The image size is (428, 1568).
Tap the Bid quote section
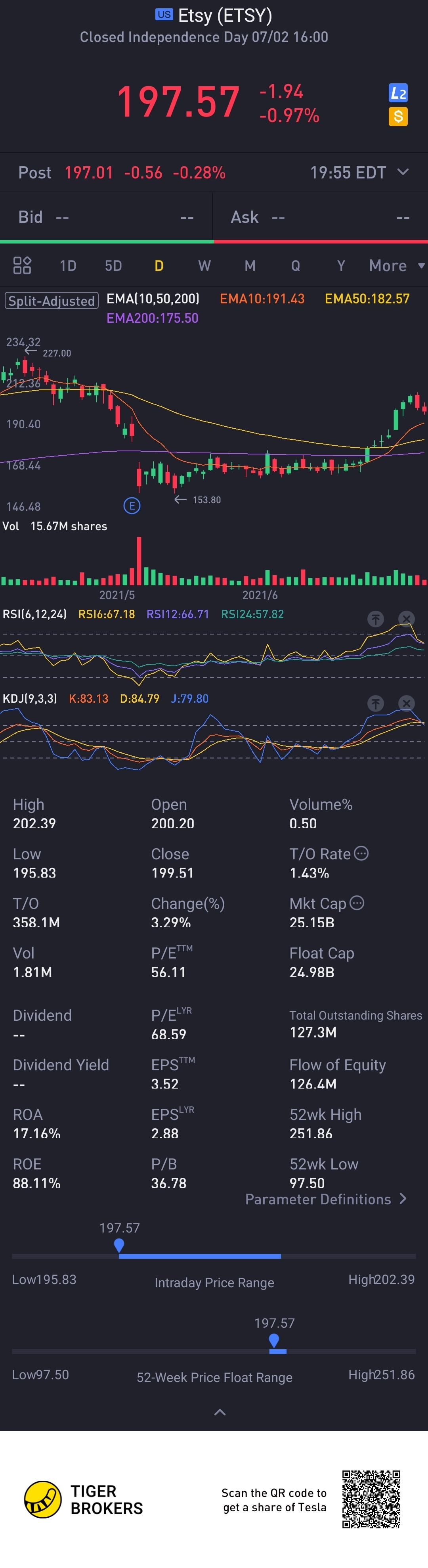pyautogui.click(x=106, y=217)
